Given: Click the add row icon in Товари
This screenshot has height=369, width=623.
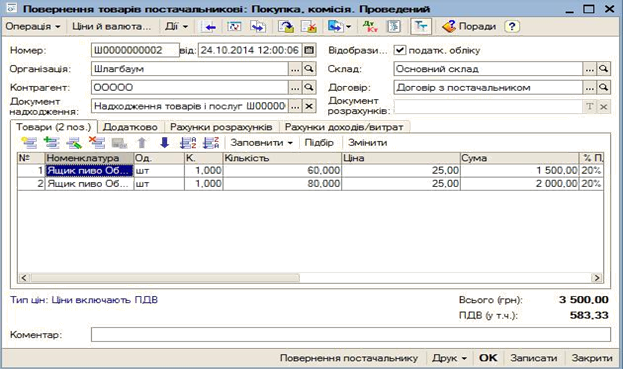Looking at the screenshot, I should 29,142.
